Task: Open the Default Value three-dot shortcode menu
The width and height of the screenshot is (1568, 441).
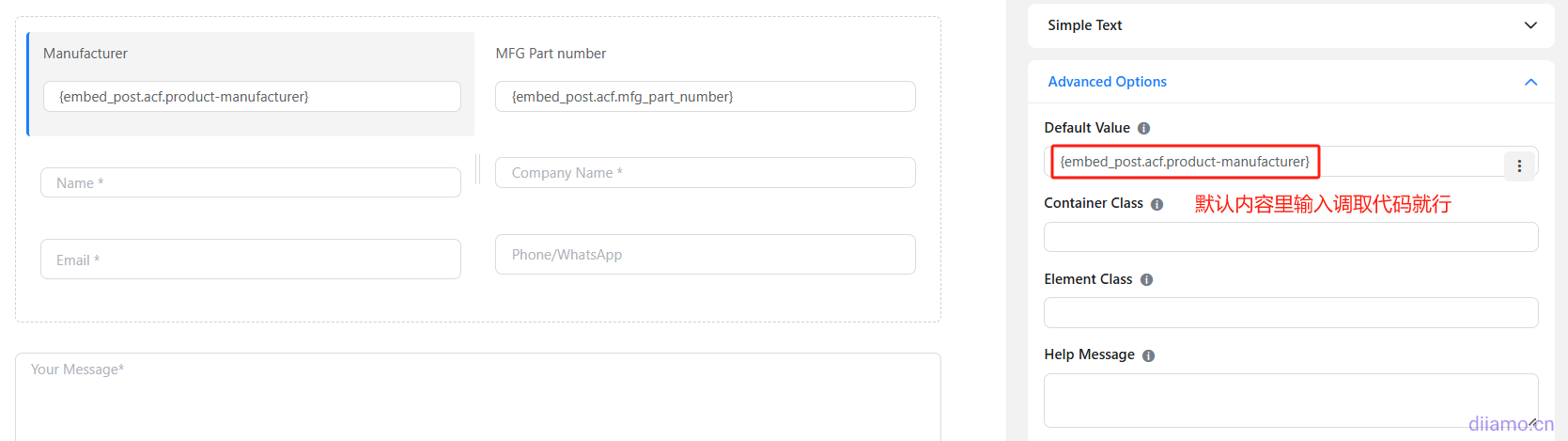Action: pos(1519,165)
